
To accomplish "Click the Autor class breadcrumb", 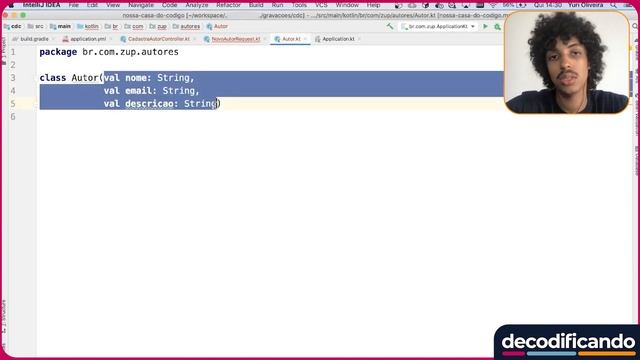I will 217,27.
